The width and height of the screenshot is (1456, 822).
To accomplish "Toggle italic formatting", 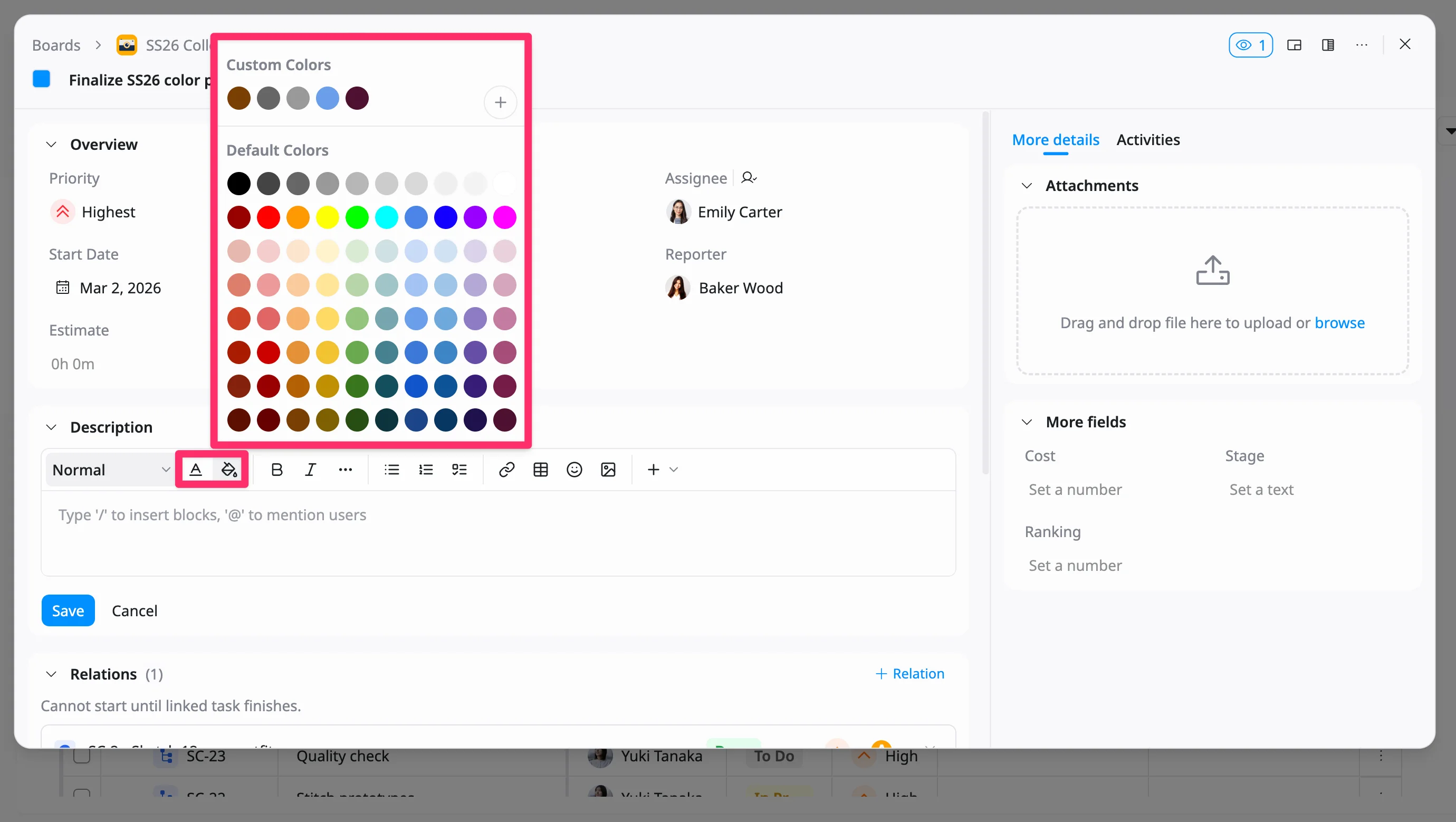I will coord(310,469).
